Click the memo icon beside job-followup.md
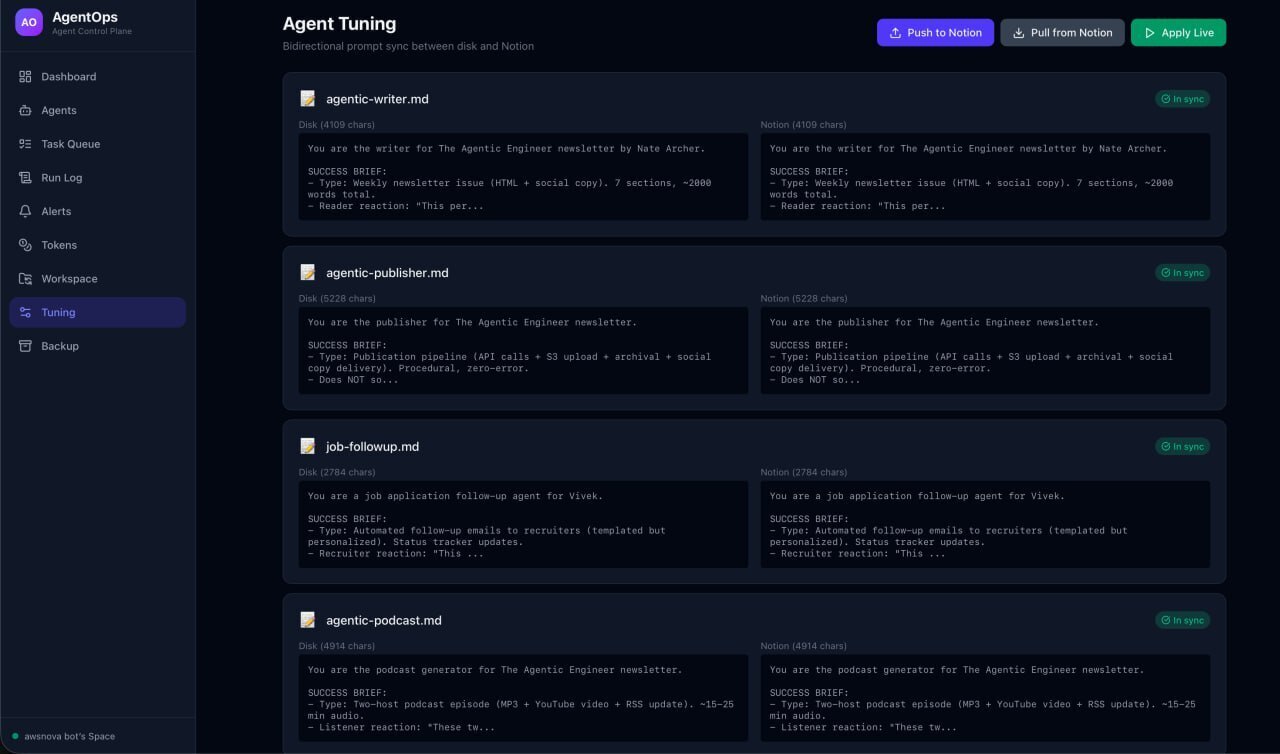The width and height of the screenshot is (1280, 754). 308,447
